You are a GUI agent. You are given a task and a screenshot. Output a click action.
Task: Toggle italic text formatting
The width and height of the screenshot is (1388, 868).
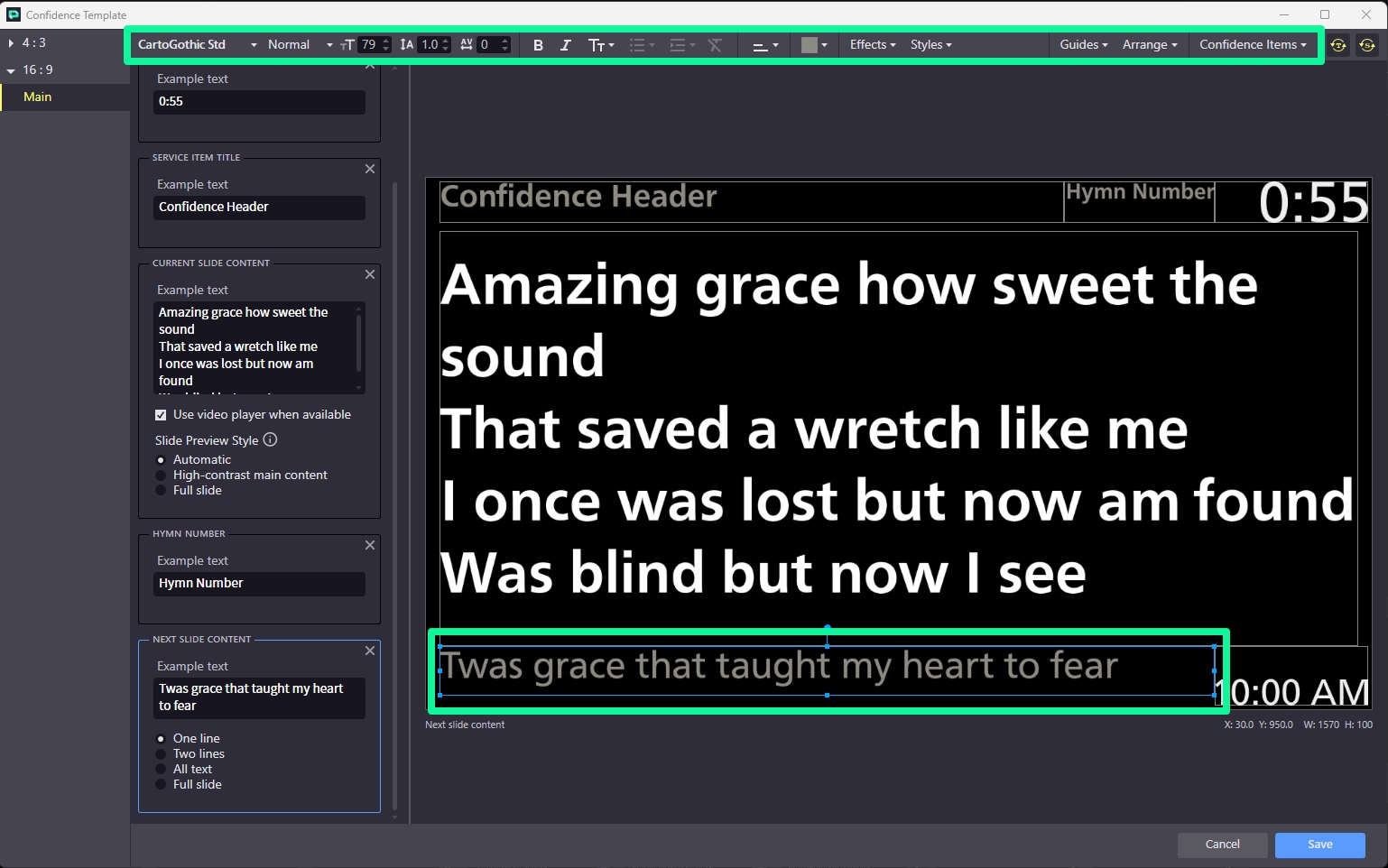[566, 45]
